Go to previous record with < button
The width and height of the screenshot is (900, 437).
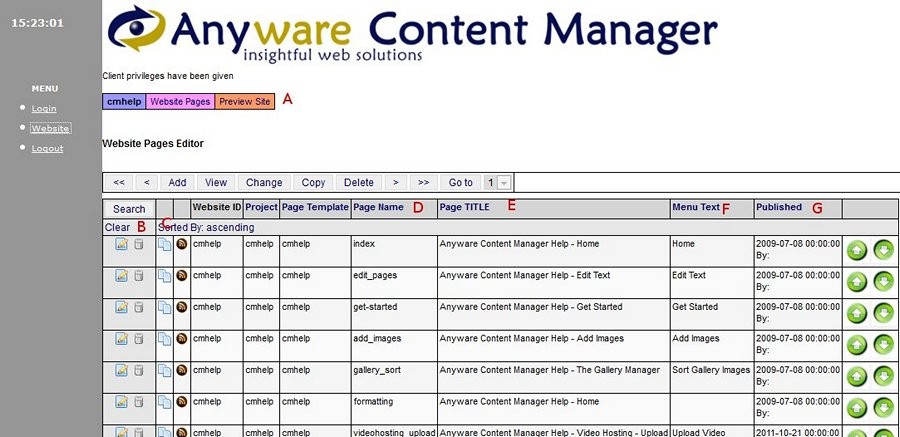(x=147, y=183)
